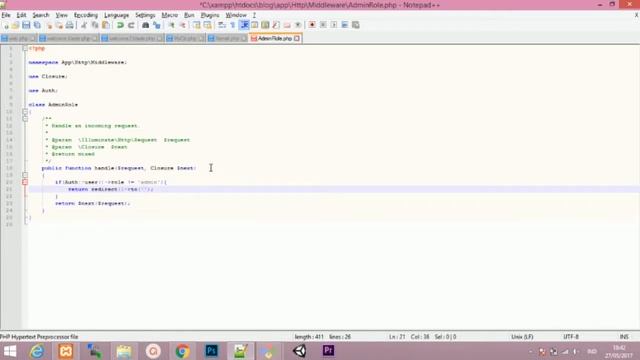Click the Replace toolbar icon
The width and height of the screenshot is (640, 360).
pos(157,25)
